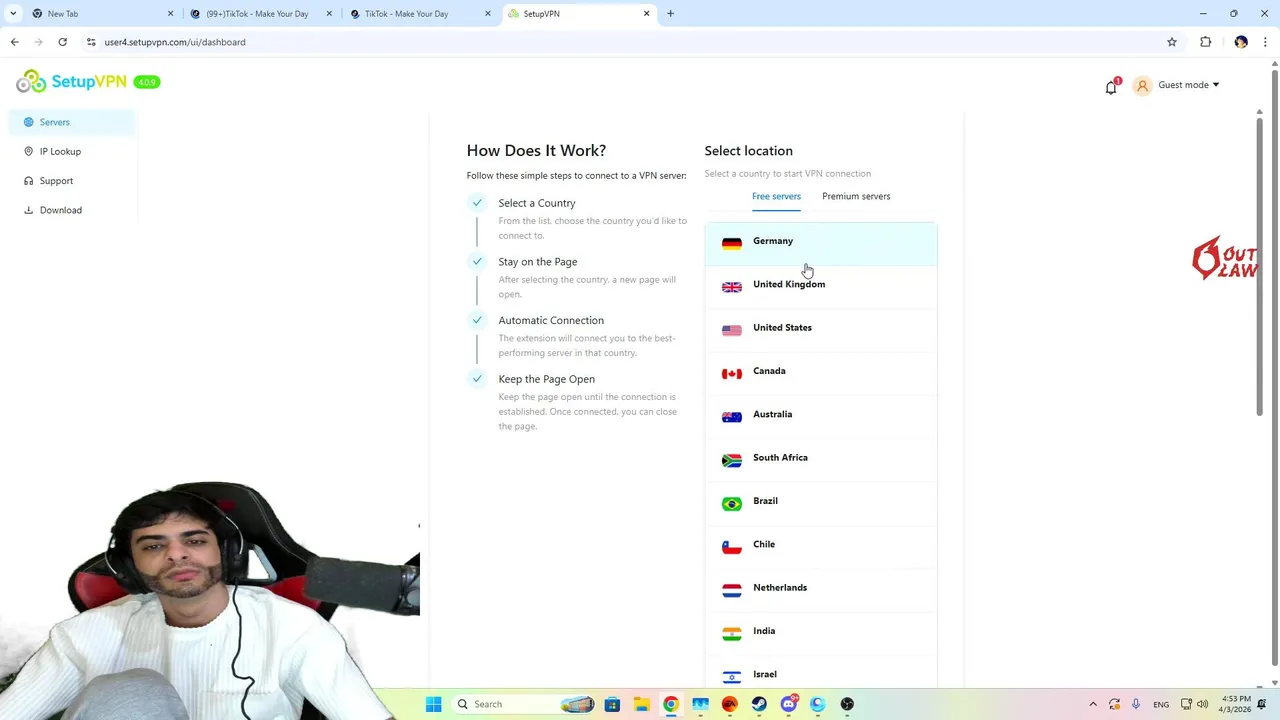
Task: Open the notifications bell
Action: coord(1111,87)
